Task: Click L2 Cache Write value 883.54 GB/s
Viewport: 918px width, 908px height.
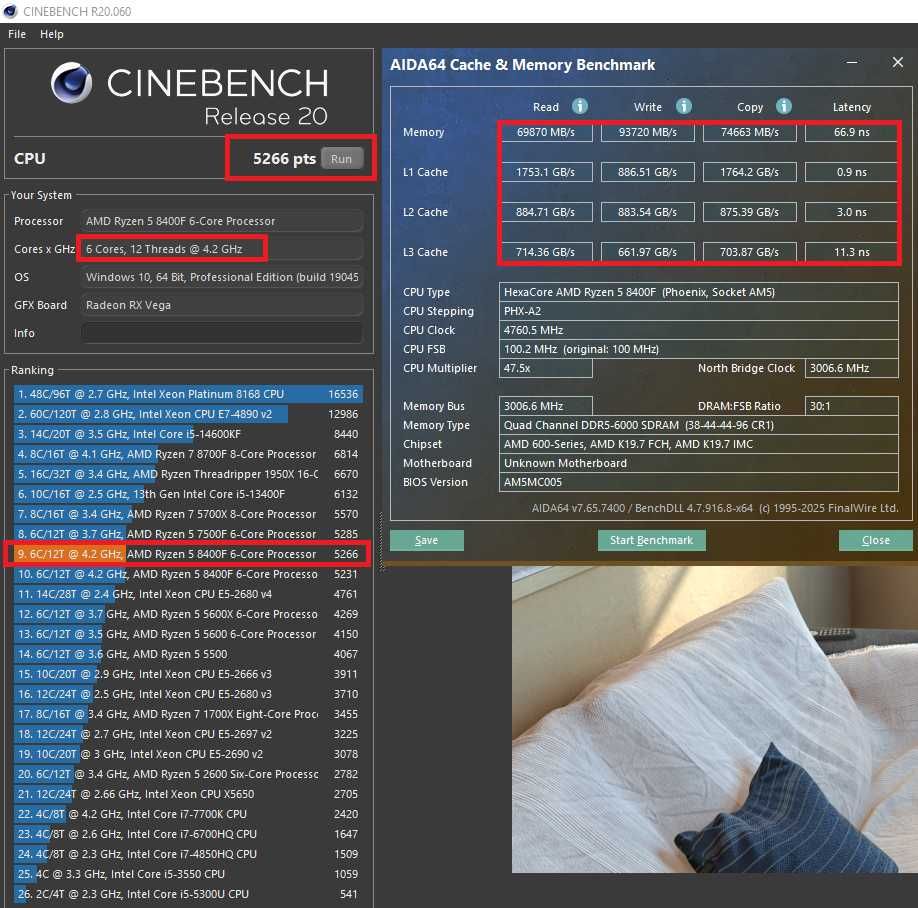Action: 648,212
